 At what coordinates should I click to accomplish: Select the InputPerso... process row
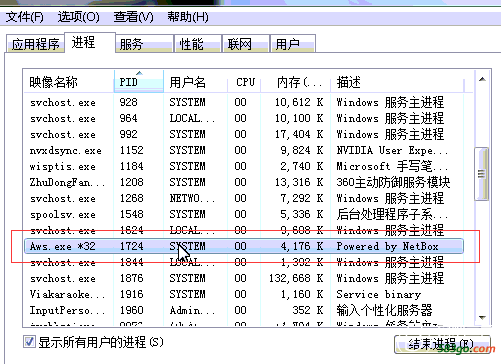click(244, 310)
